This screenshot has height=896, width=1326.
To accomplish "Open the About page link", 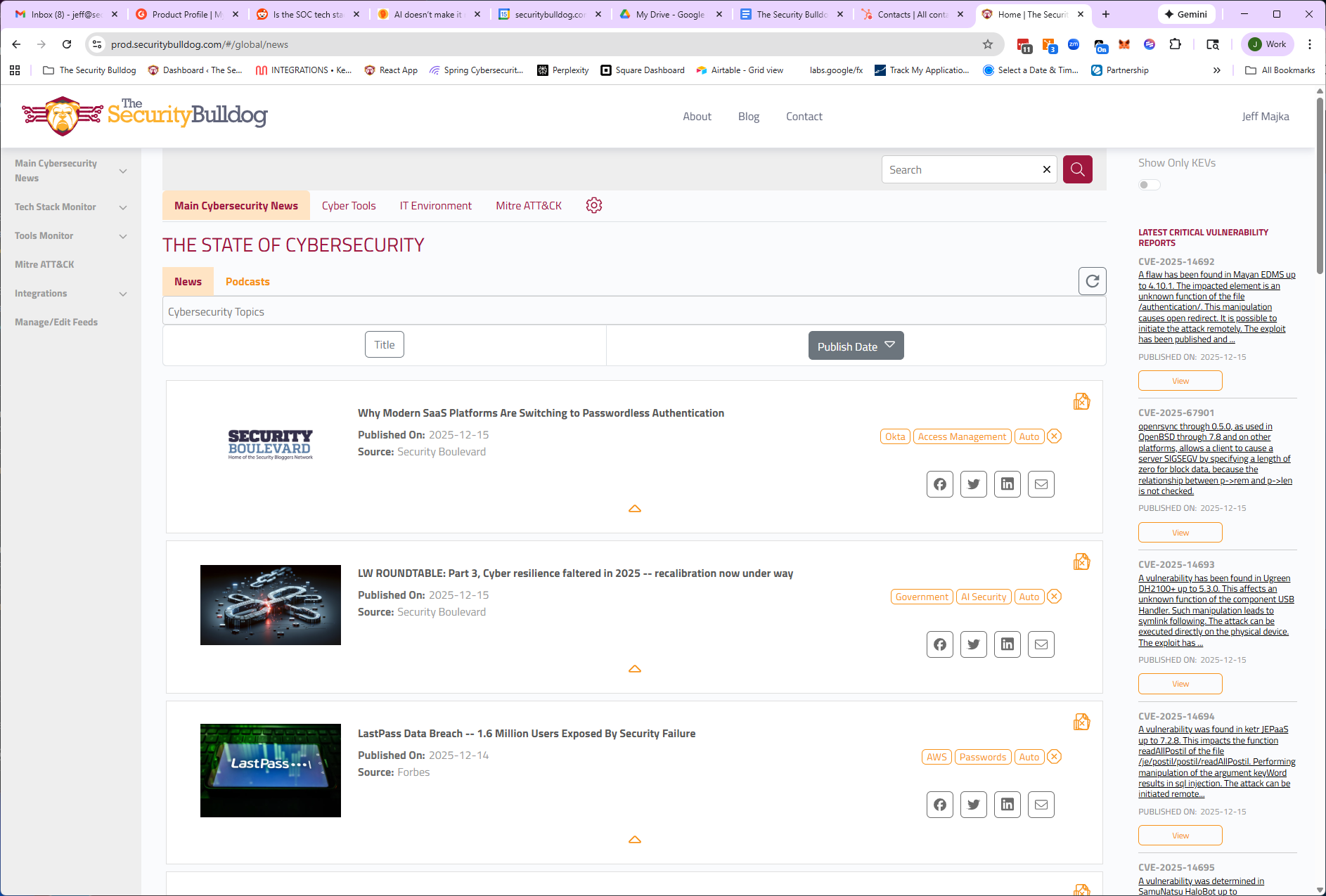I will (697, 116).
